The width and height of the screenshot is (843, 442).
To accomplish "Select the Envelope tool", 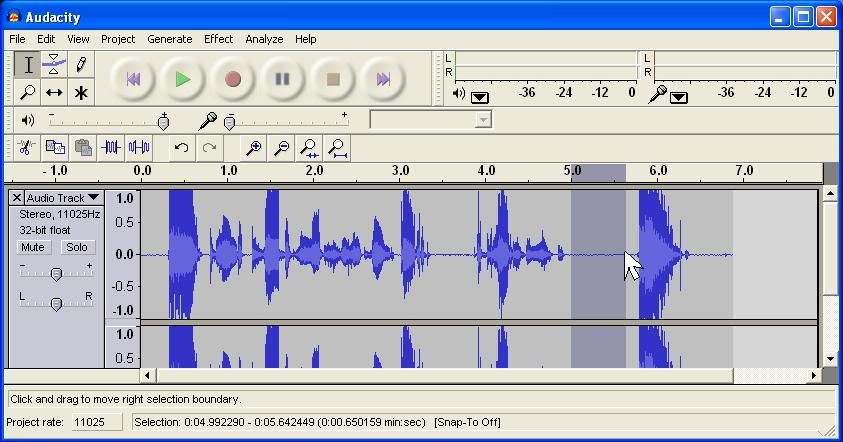I will [54, 65].
